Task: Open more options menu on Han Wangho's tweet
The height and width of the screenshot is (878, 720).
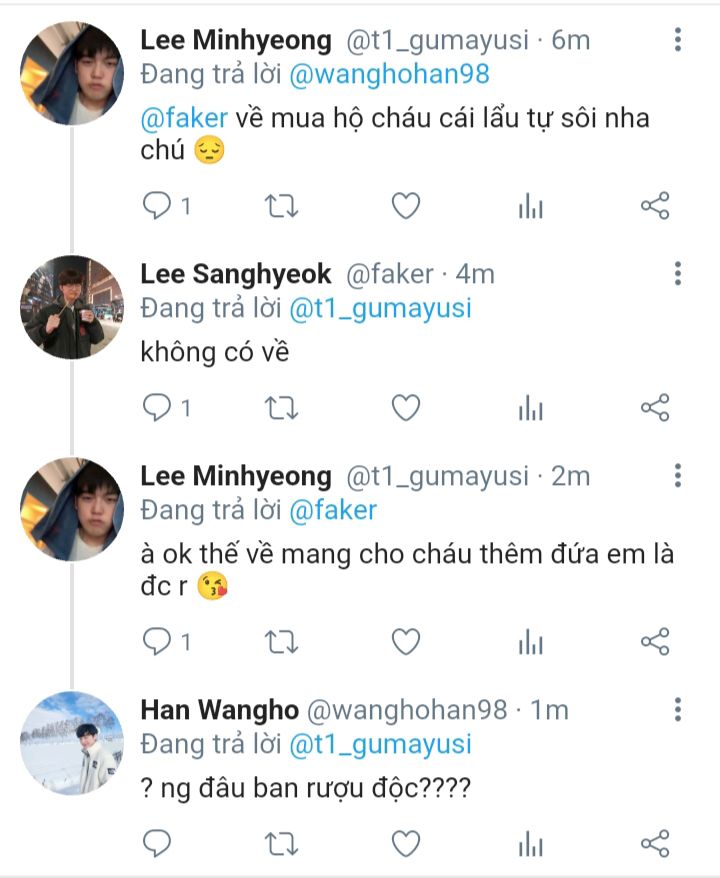Action: click(x=678, y=710)
